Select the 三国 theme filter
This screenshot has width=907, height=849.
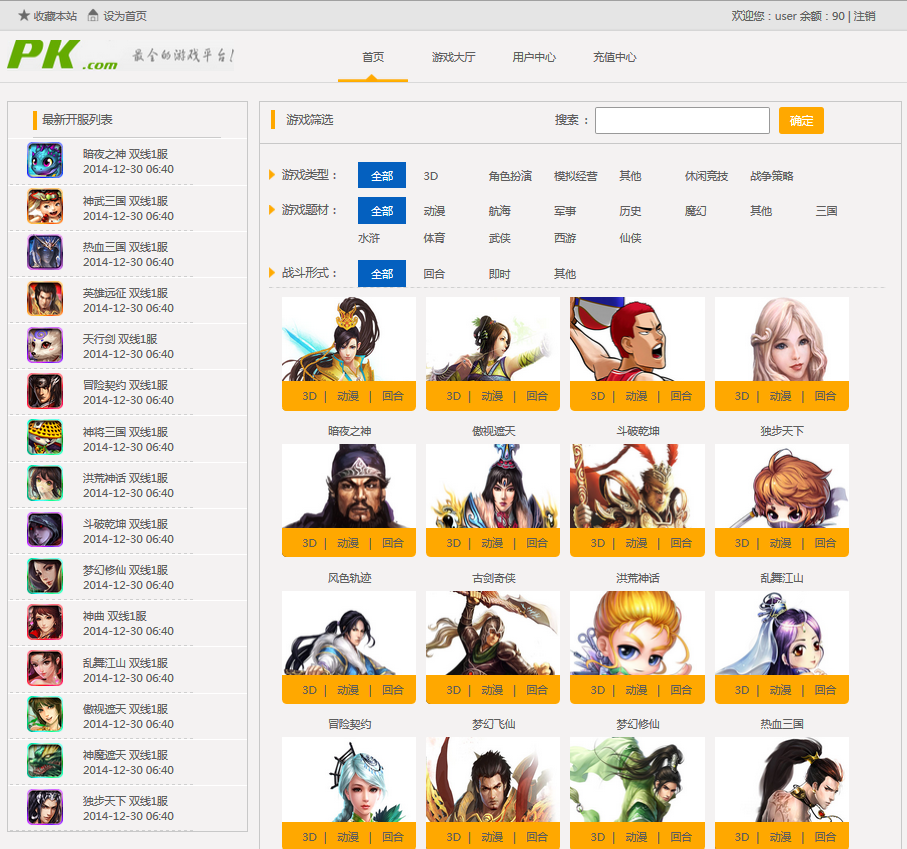(827, 211)
